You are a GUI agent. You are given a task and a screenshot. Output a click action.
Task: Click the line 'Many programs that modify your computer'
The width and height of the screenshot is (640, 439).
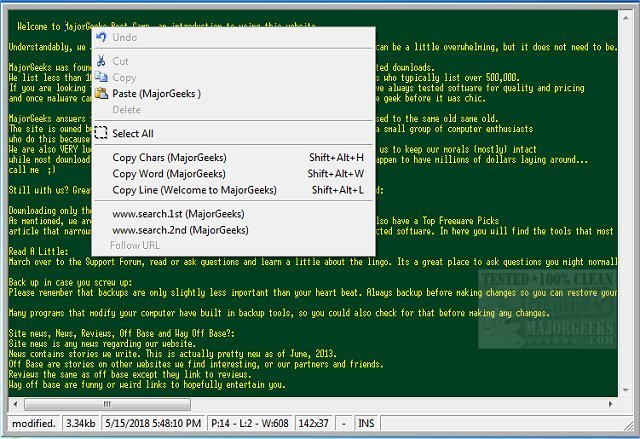[x=279, y=313]
